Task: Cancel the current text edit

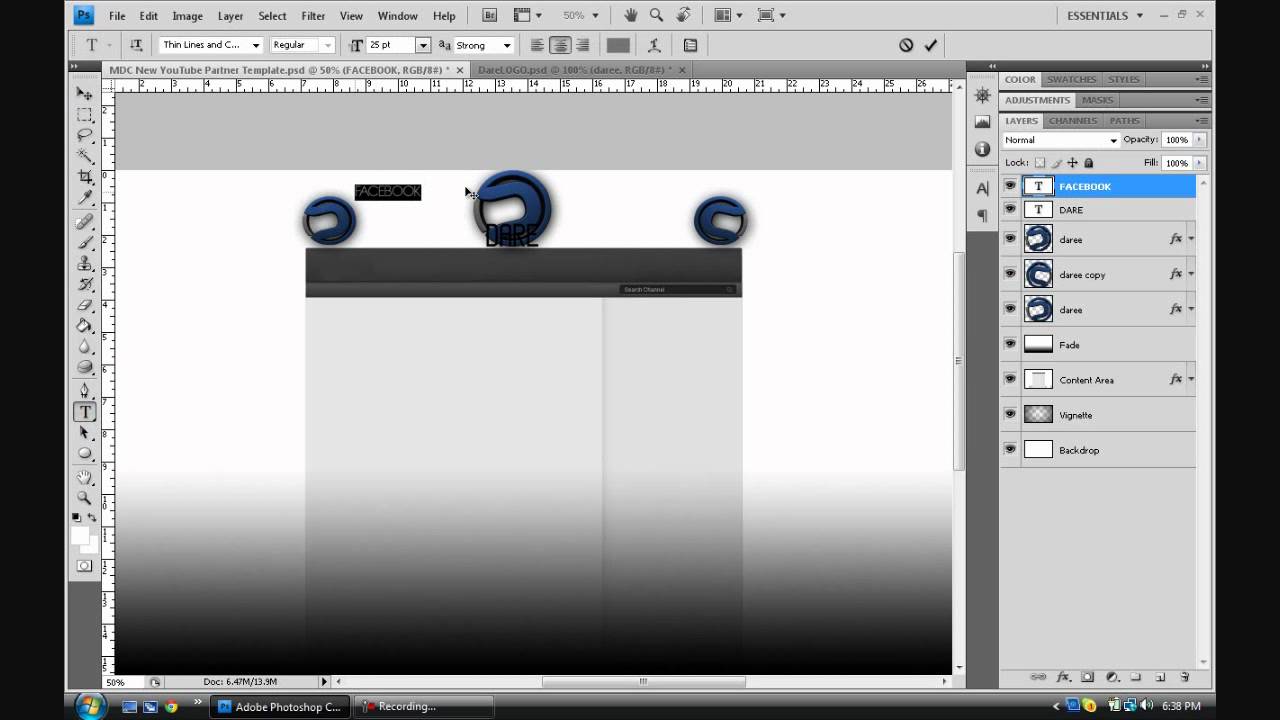Action: coord(906,45)
